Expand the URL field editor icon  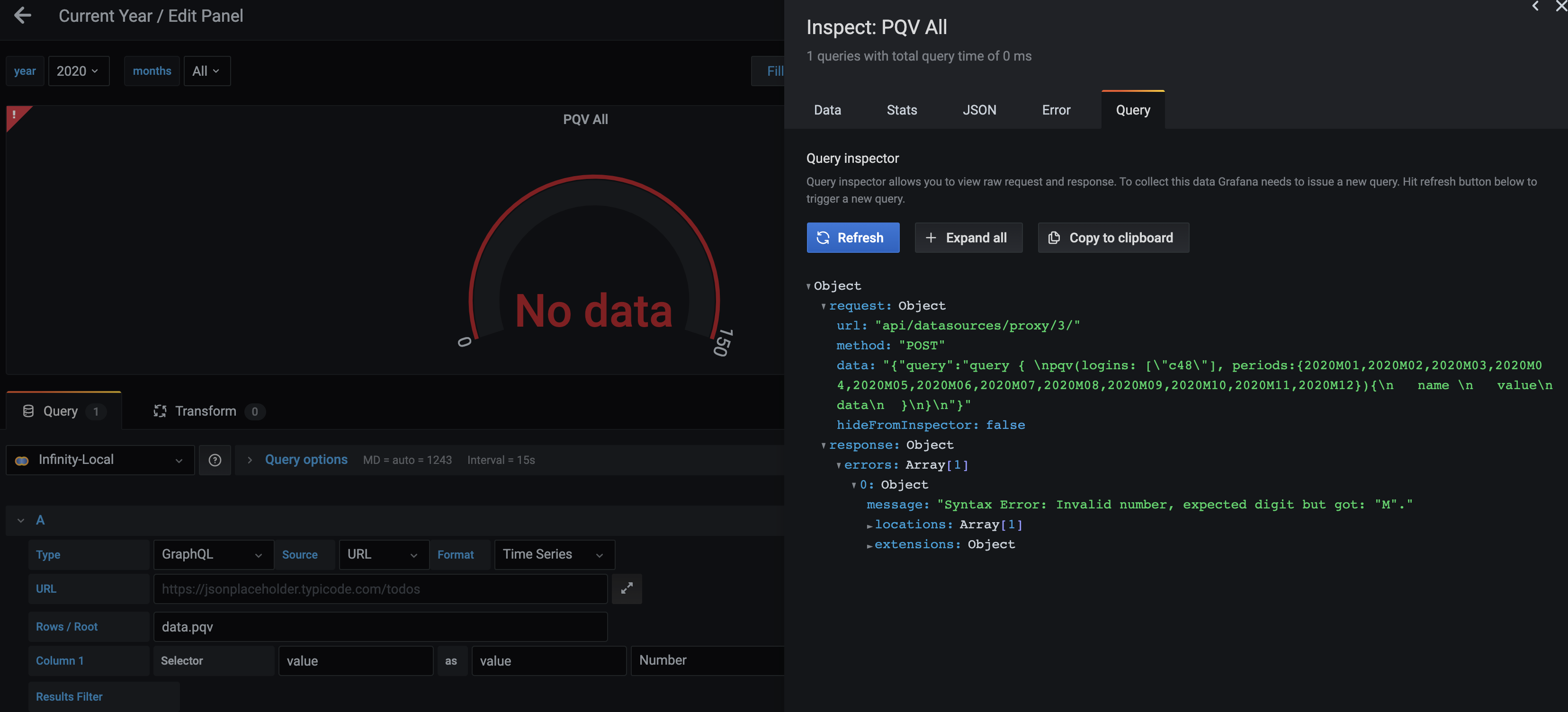point(627,589)
